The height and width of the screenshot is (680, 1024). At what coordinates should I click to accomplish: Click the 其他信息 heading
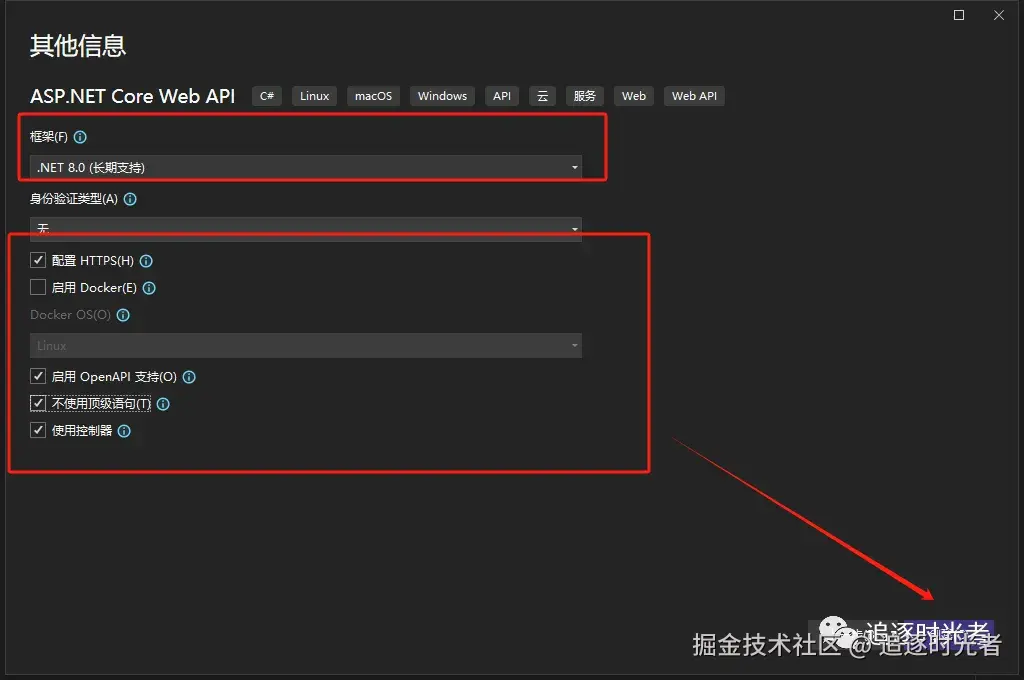78,45
